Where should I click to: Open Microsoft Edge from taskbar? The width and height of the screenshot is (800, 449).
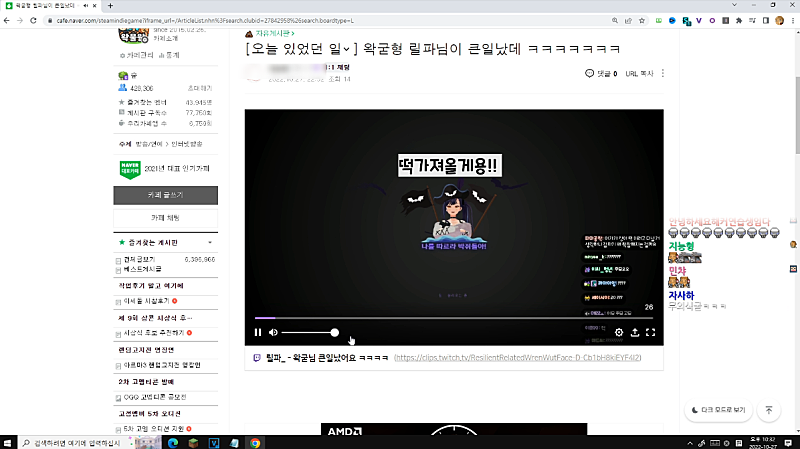[173, 442]
